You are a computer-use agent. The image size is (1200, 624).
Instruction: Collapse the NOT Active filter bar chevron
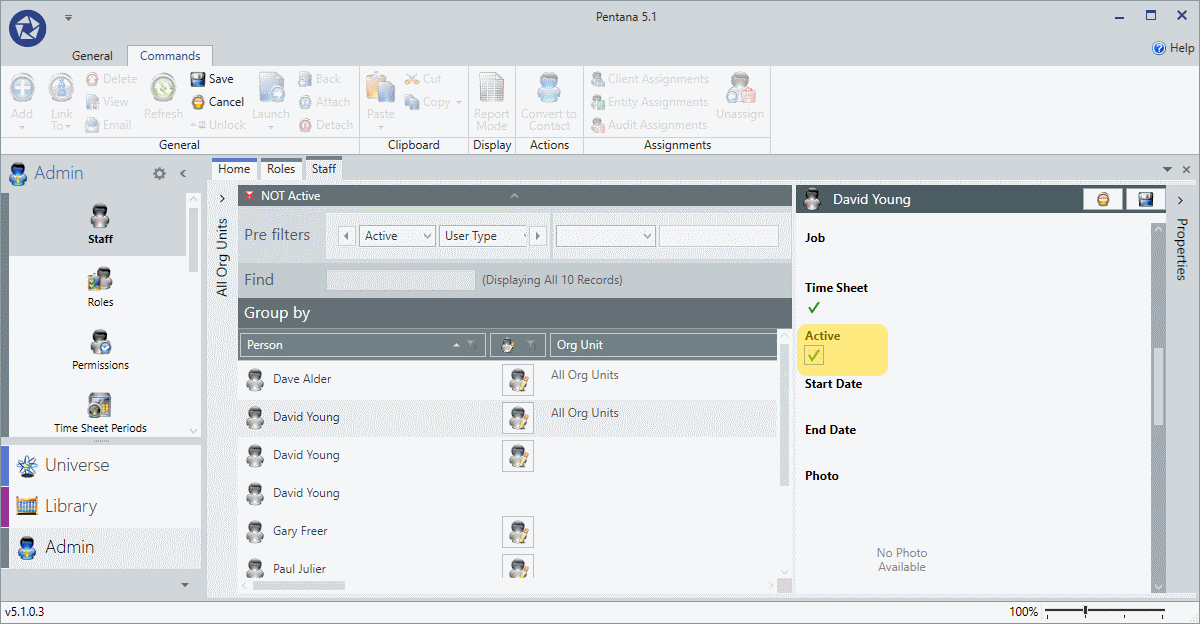click(x=514, y=196)
